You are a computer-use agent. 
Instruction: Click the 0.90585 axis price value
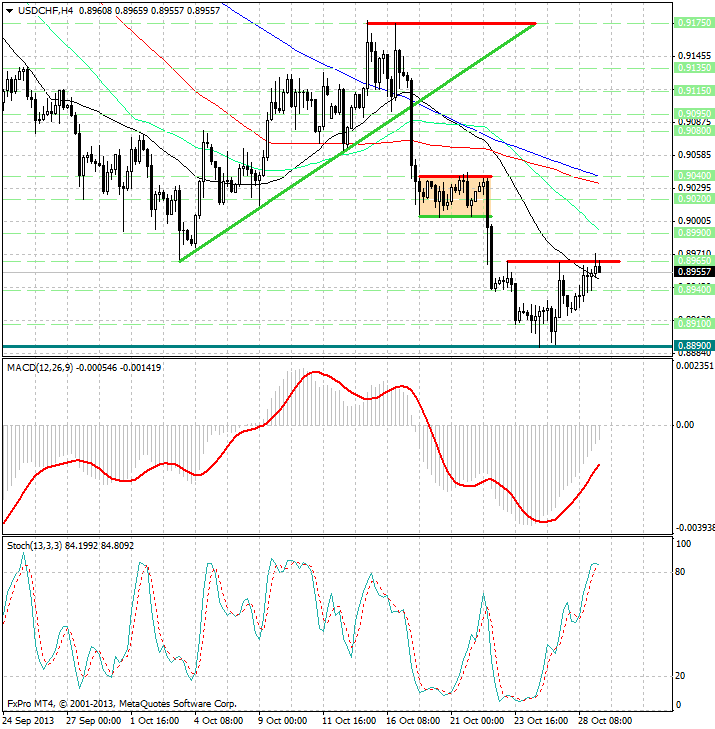[x=694, y=154]
